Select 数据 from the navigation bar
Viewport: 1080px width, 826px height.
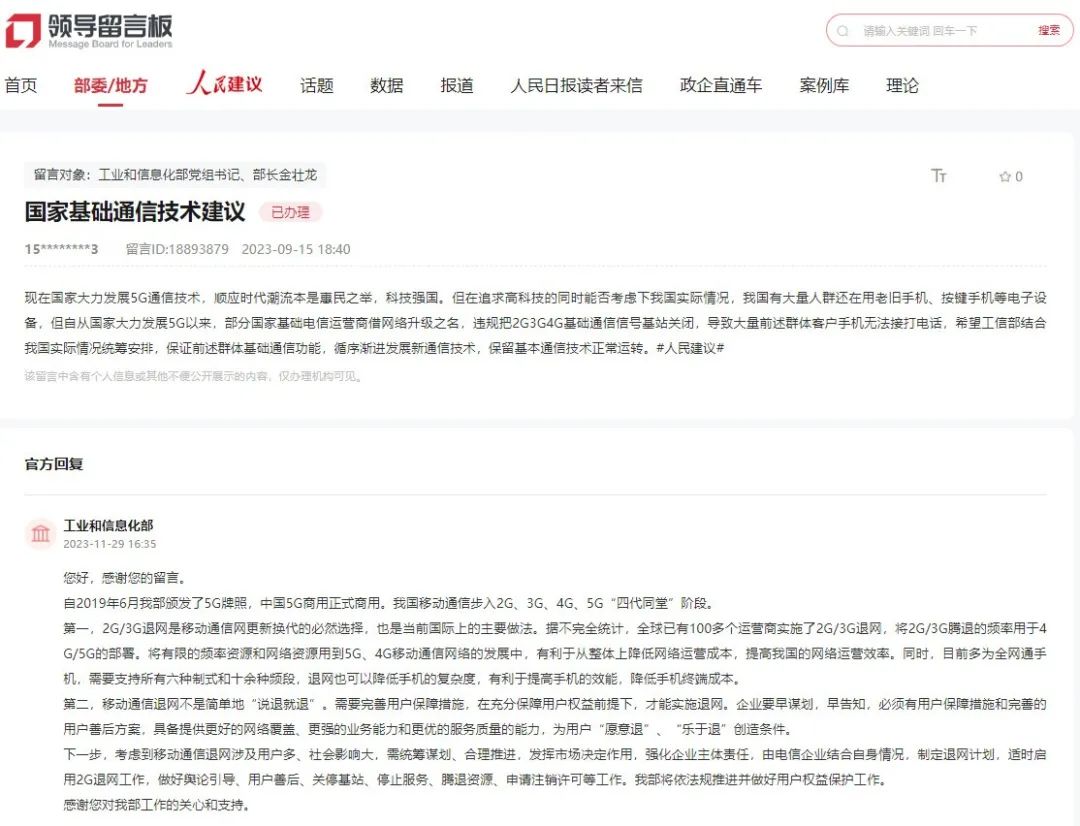386,85
